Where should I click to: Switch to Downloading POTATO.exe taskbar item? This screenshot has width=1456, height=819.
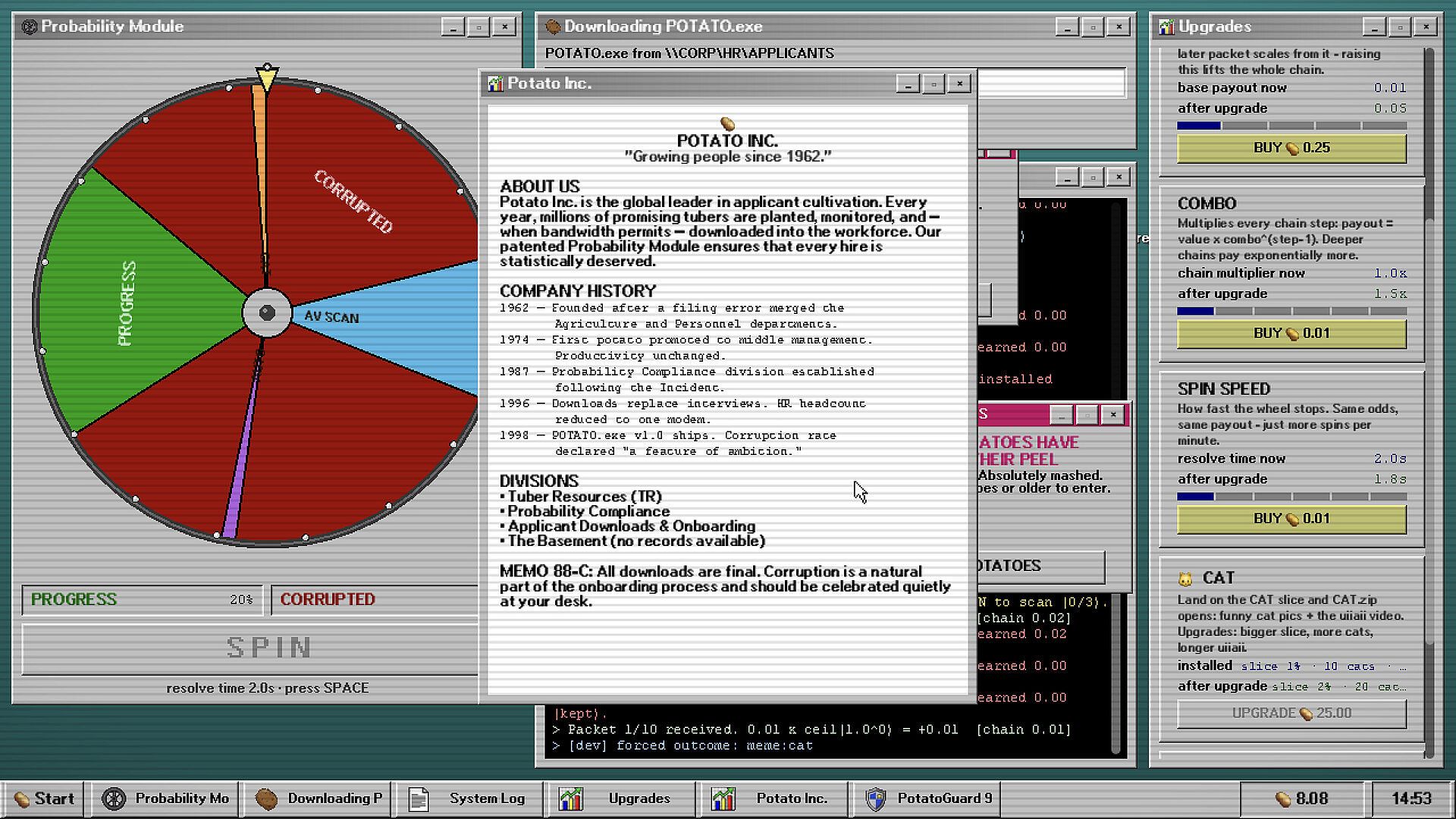pos(318,799)
